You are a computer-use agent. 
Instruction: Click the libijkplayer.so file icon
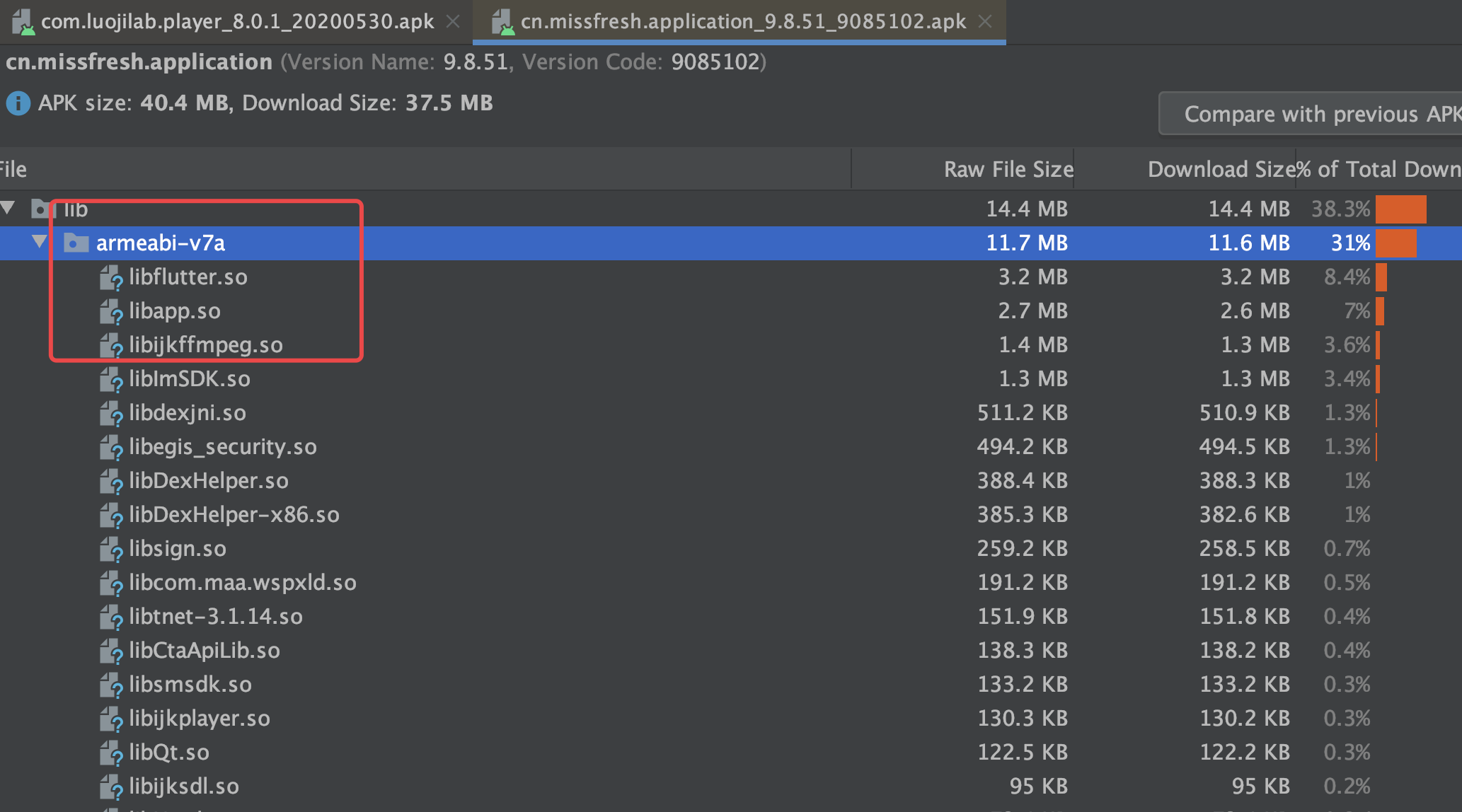[111, 719]
